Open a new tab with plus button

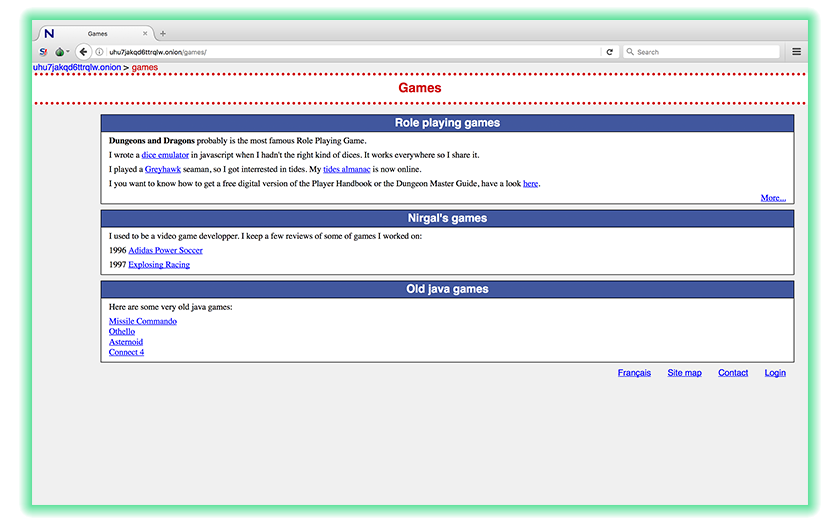(163, 33)
